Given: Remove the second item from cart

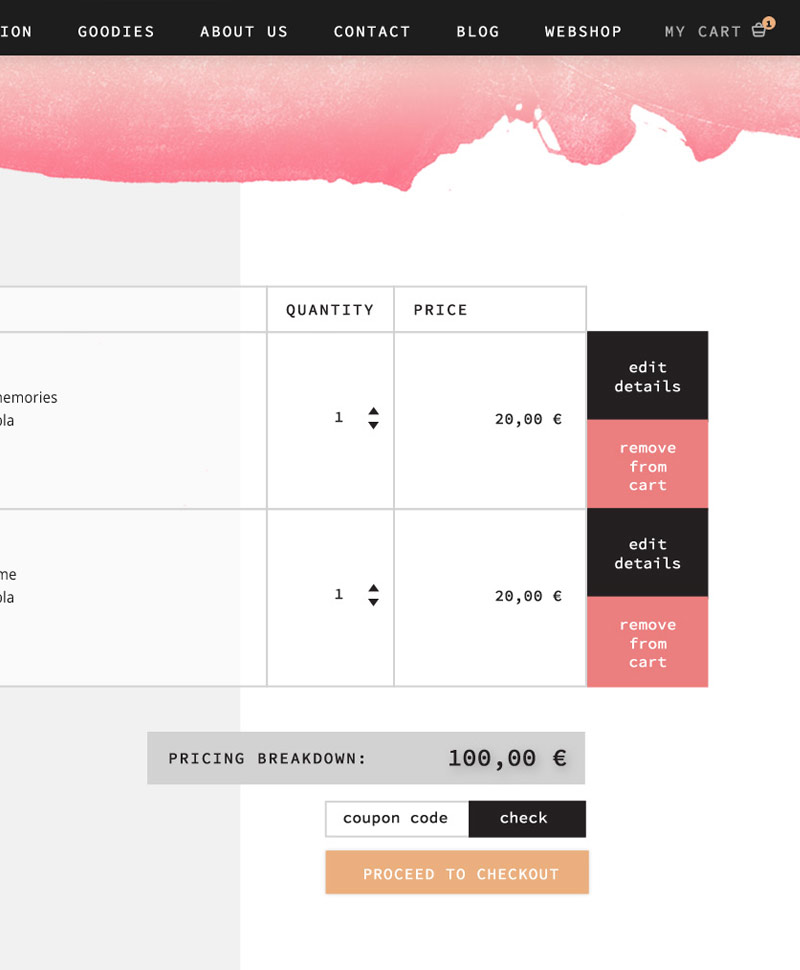Looking at the screenshot, I should tap(647, 642).
